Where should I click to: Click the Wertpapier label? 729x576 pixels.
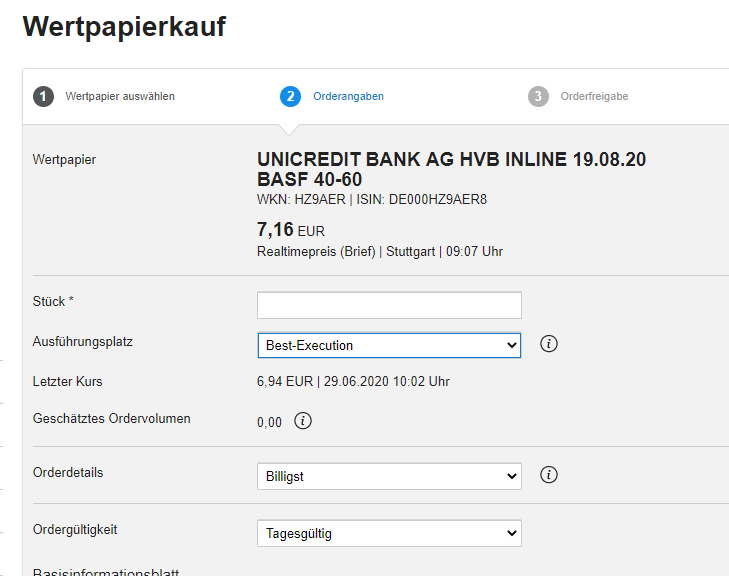(x=64, y=159)
